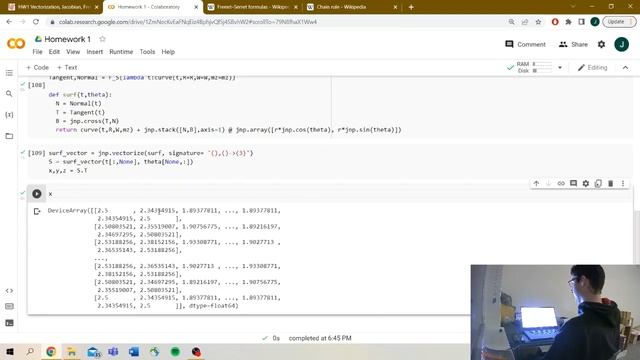The image size is (640, 360).
Task: Open the Editing mode dropdown
Action: tap(593, 67)
